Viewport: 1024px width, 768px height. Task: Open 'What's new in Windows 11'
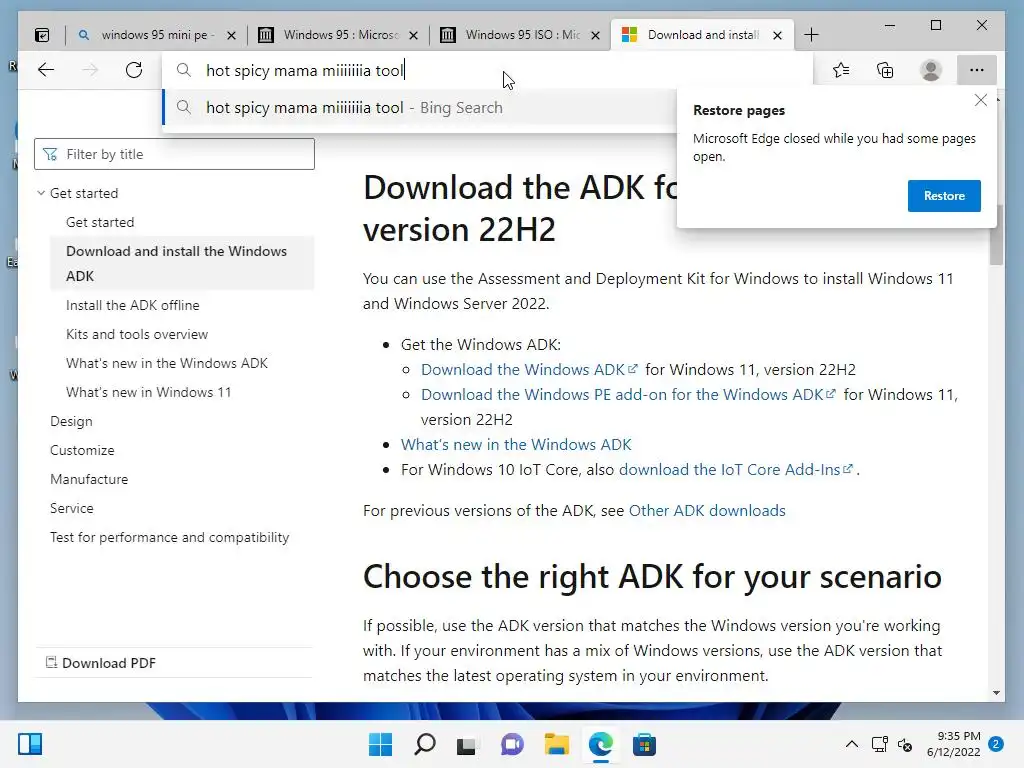click(148, 392)
